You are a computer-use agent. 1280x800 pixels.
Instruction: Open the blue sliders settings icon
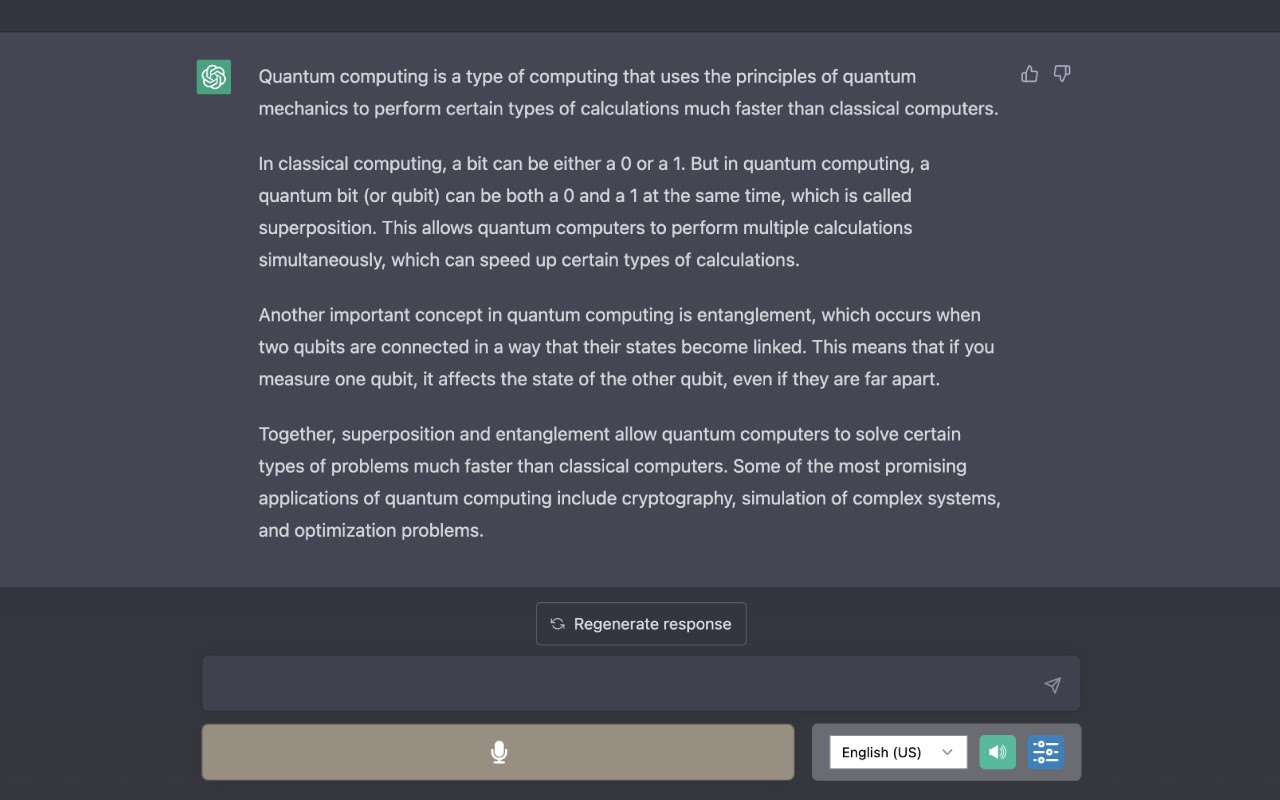point(1046,752)
